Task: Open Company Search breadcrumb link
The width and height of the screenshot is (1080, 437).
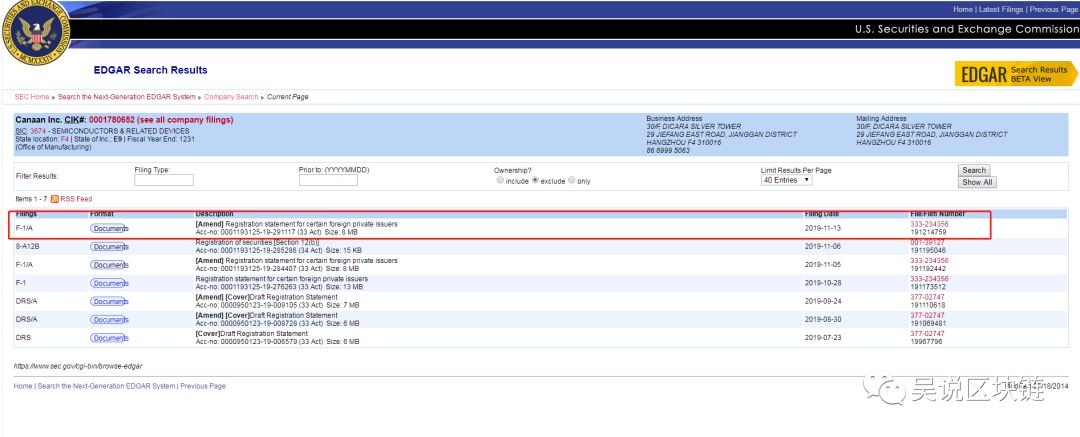Action: tap(231, 97)
